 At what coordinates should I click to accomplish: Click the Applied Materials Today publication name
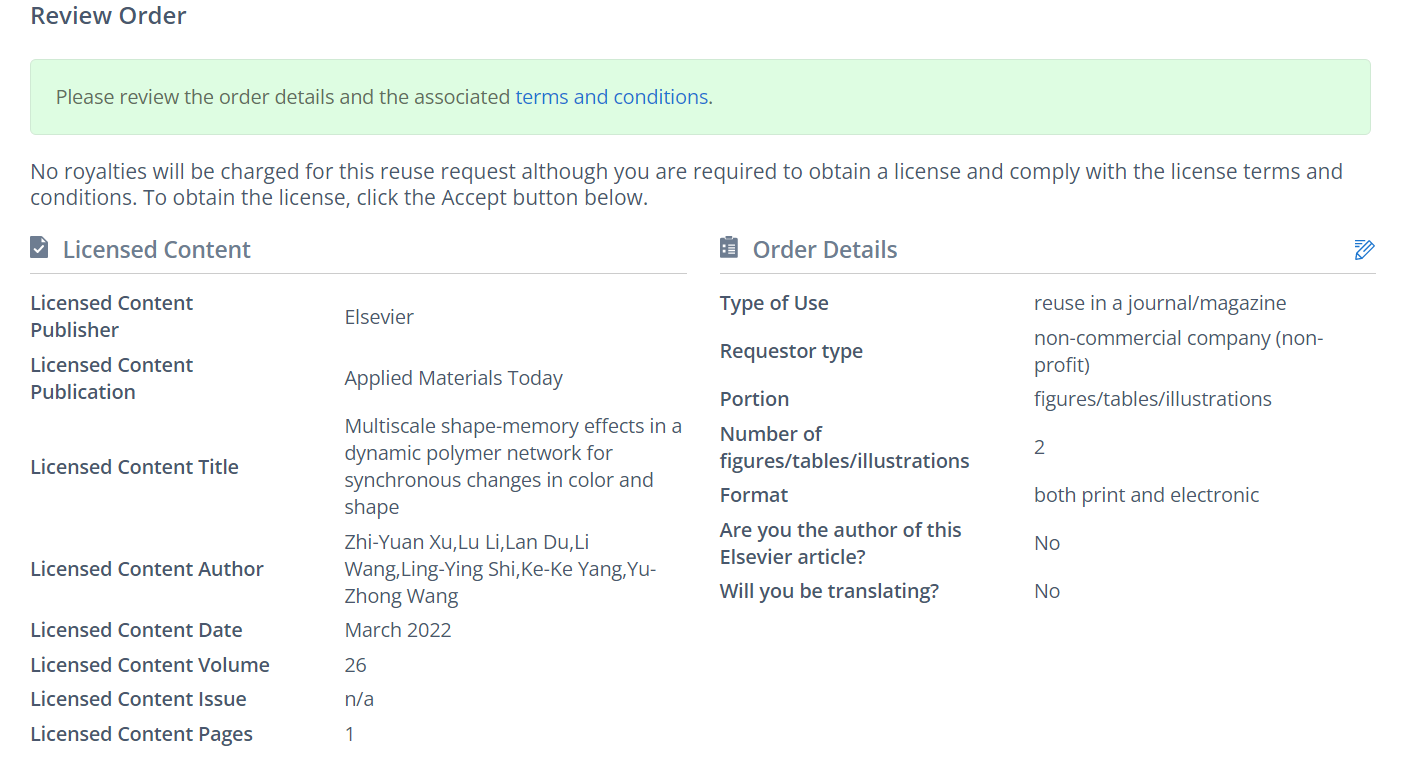(453, 378)
